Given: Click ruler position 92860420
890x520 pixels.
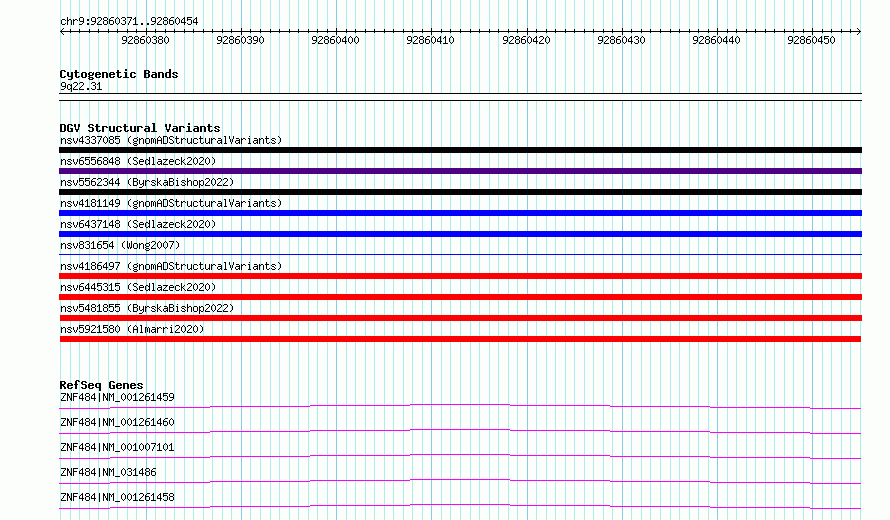Looking at the screenshot, I should (x=526, y=40).
